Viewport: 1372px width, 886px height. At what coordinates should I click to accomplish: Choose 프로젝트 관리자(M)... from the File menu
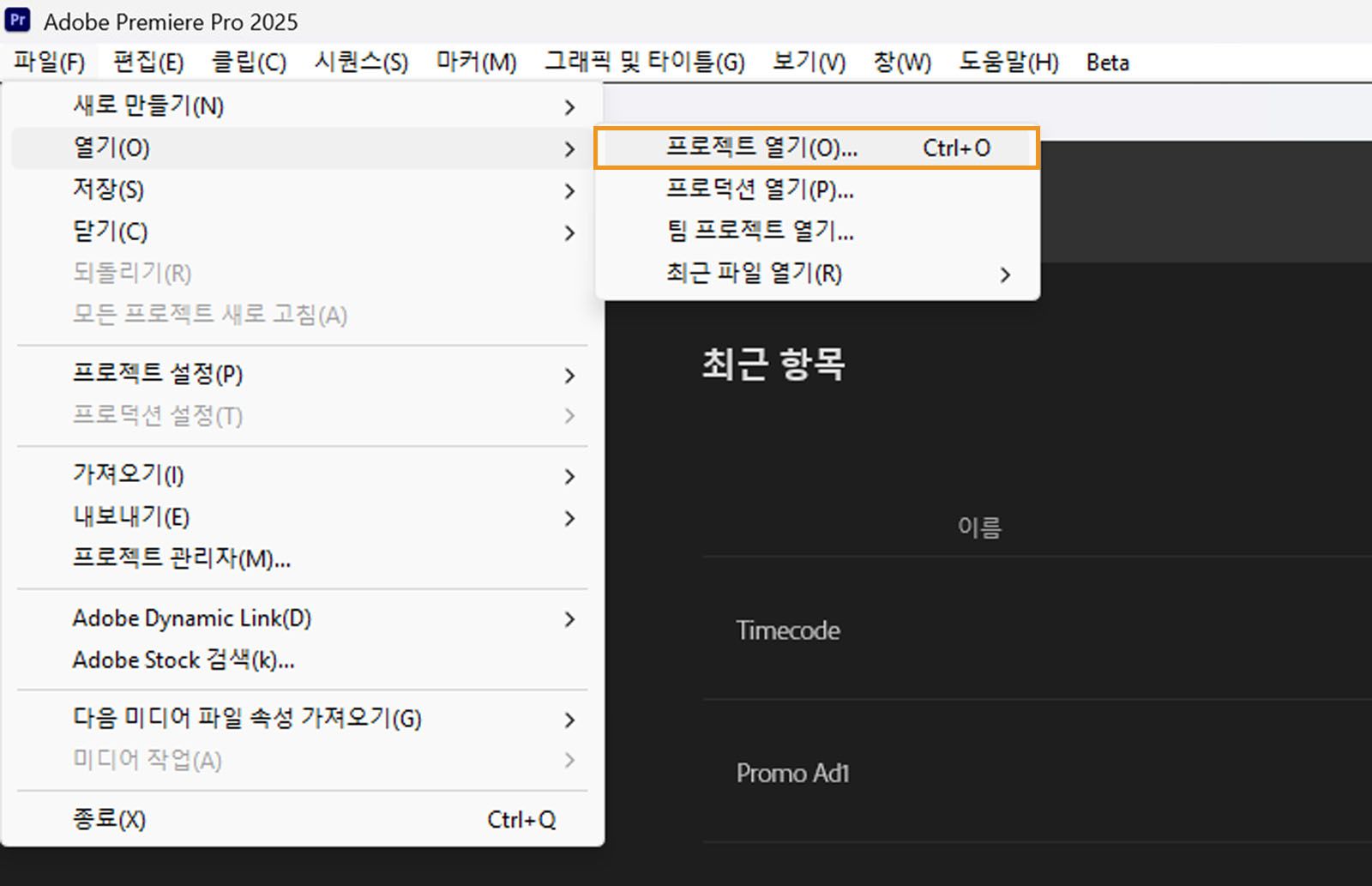tap(299, 559)
